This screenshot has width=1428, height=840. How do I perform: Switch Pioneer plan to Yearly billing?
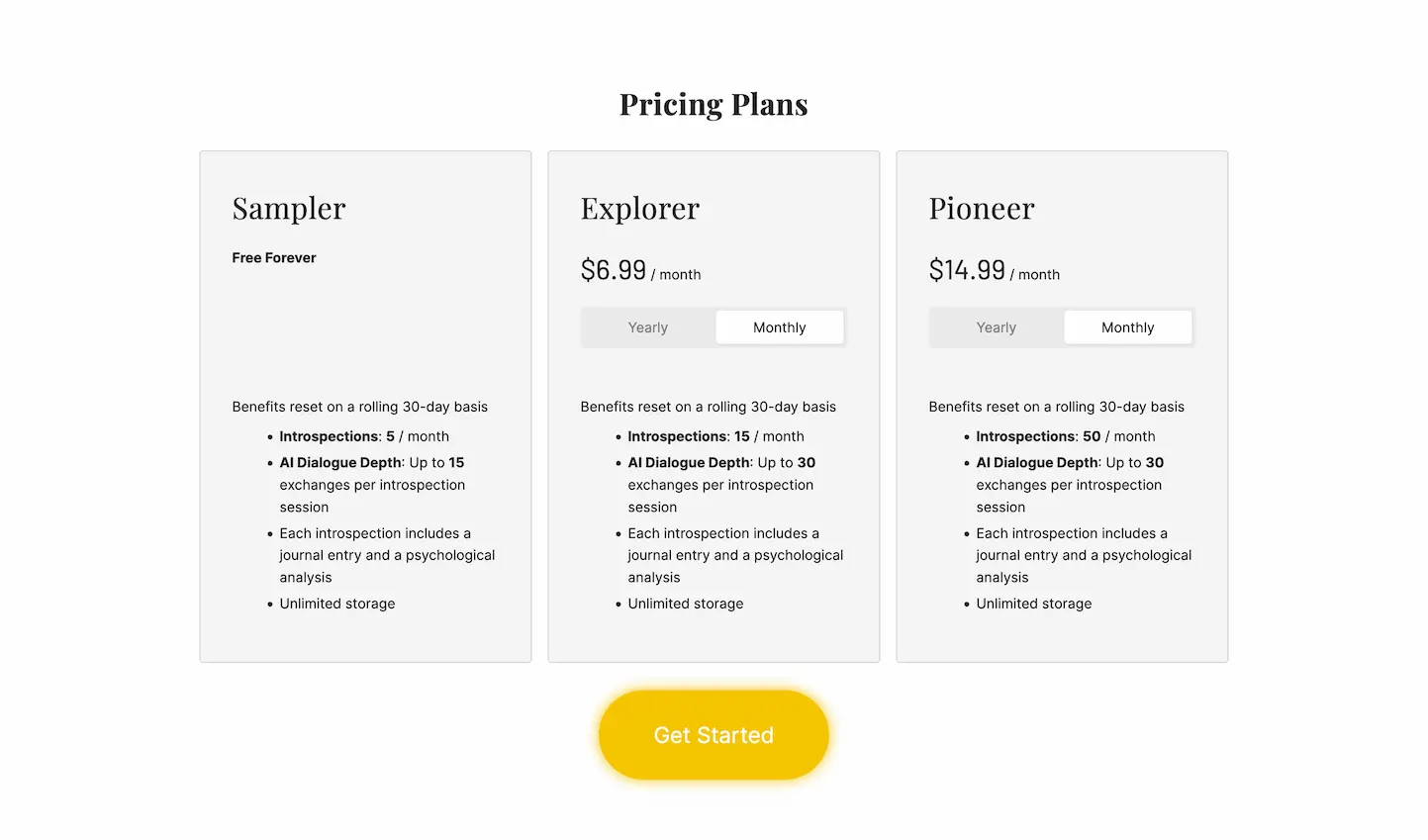(x=996, y=327)
